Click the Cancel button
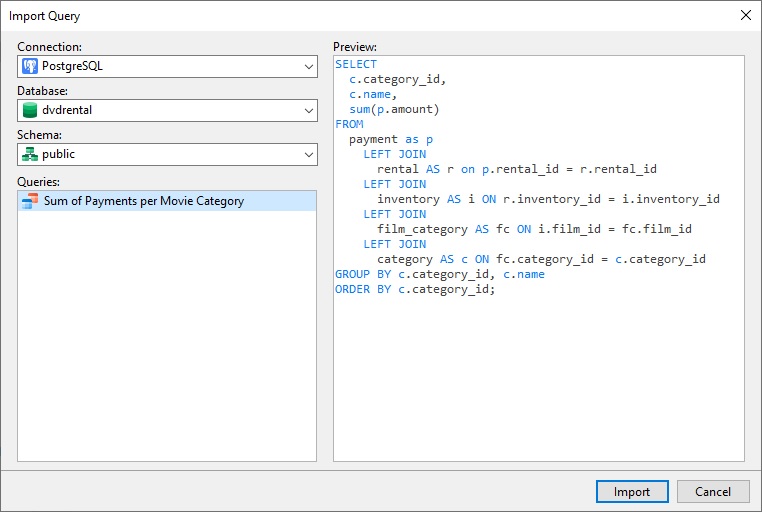This screenshot has width=762, height=512. pos(713,492)
